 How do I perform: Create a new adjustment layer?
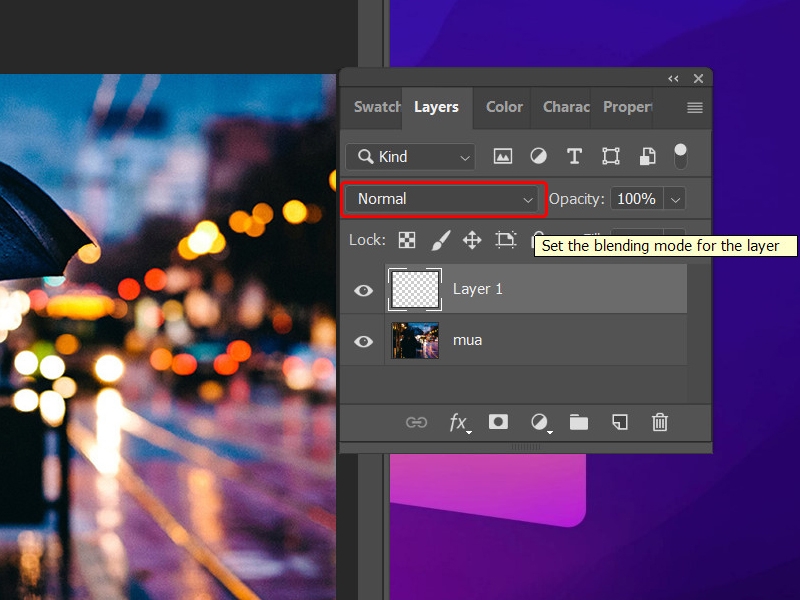click(538, 422)
